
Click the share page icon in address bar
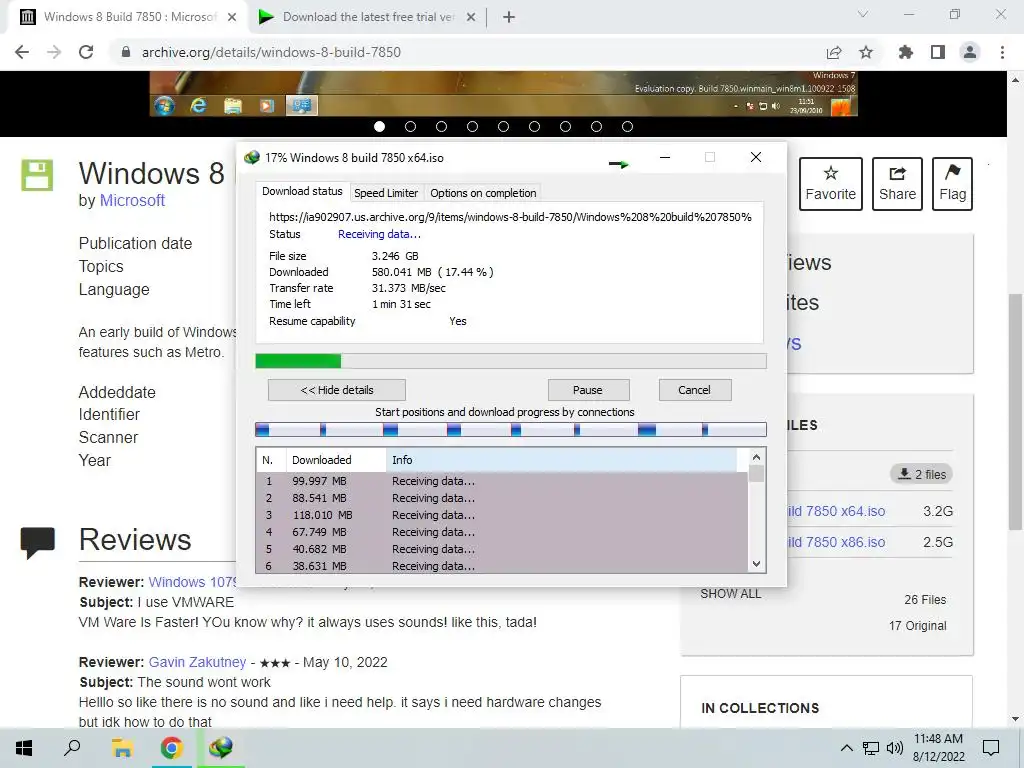(834, 52)
